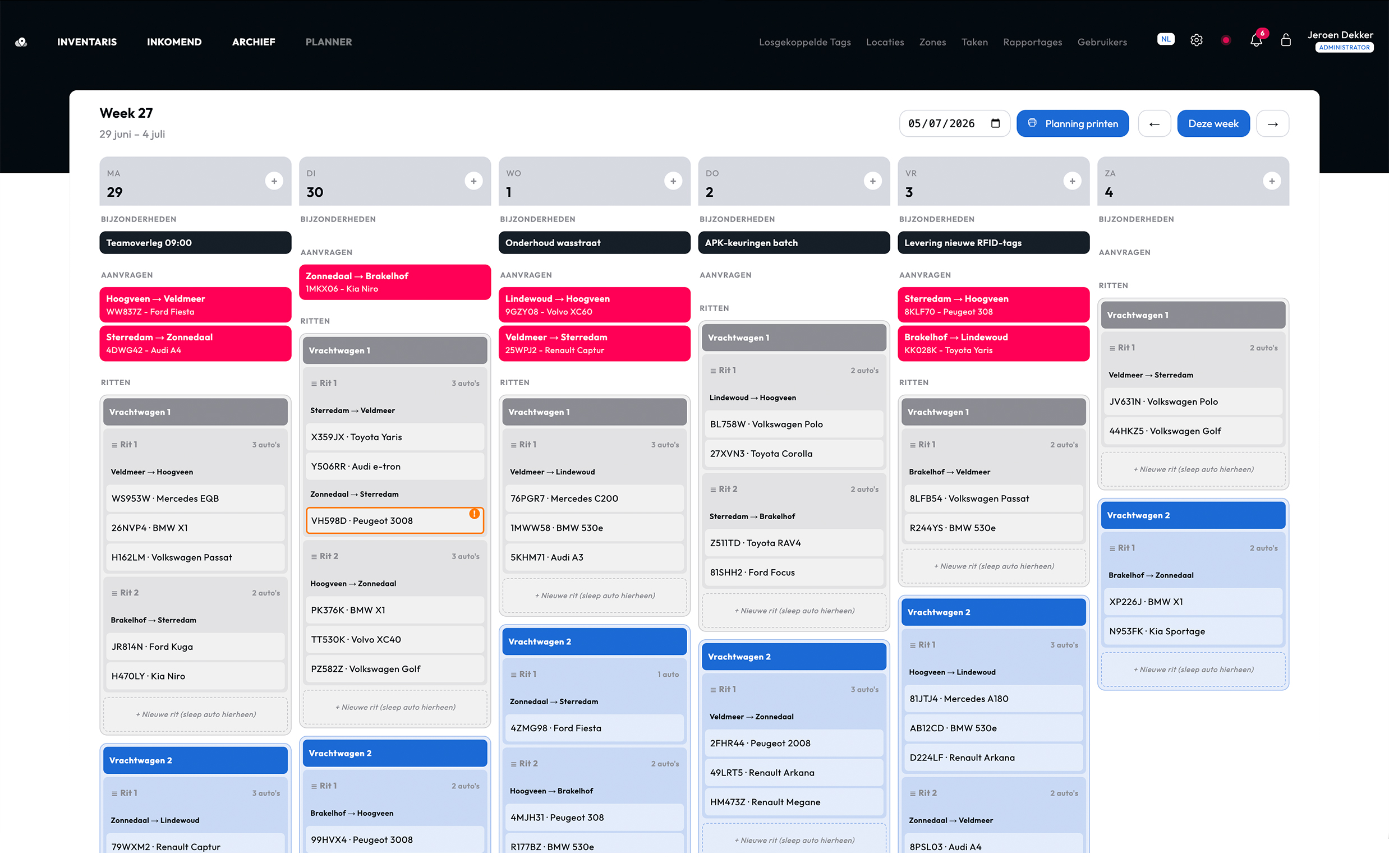Click plus button on Wednesday 1
Image resolution: width=1389 pixels, height=868 pixels.
[673, 181]
